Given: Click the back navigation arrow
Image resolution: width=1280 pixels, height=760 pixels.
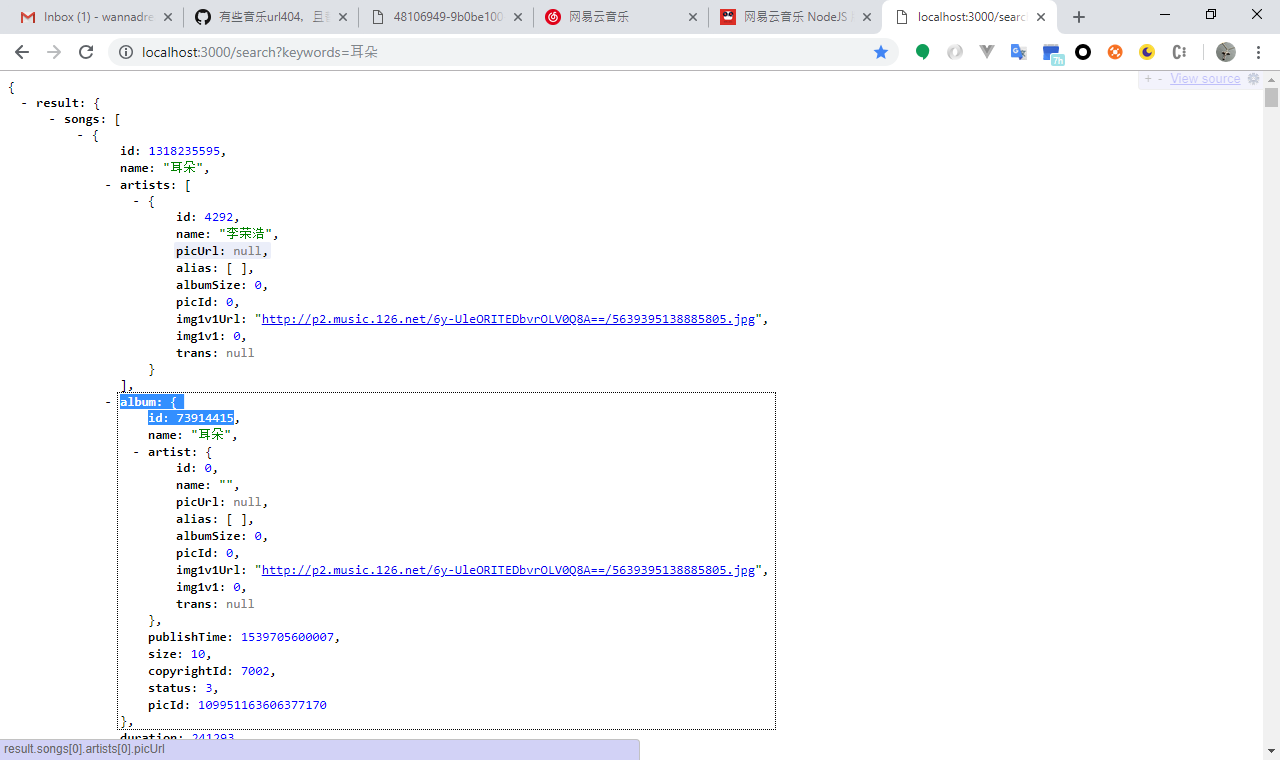Looking at the screenshot, I should pos(21,52).
